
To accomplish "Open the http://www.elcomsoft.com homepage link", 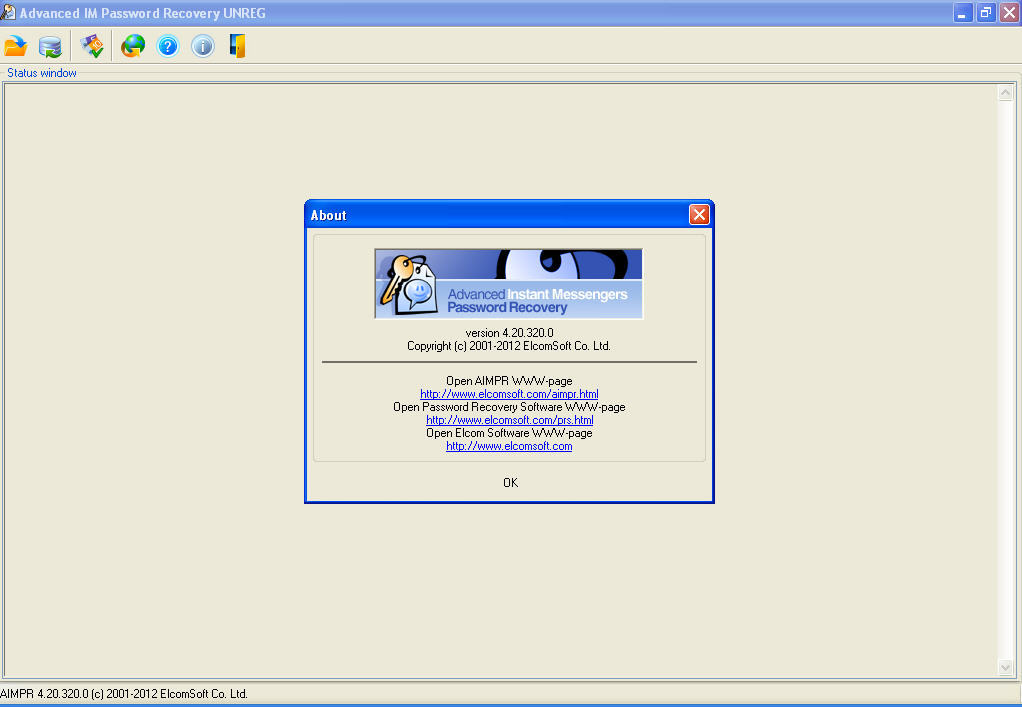I will 509,446.
